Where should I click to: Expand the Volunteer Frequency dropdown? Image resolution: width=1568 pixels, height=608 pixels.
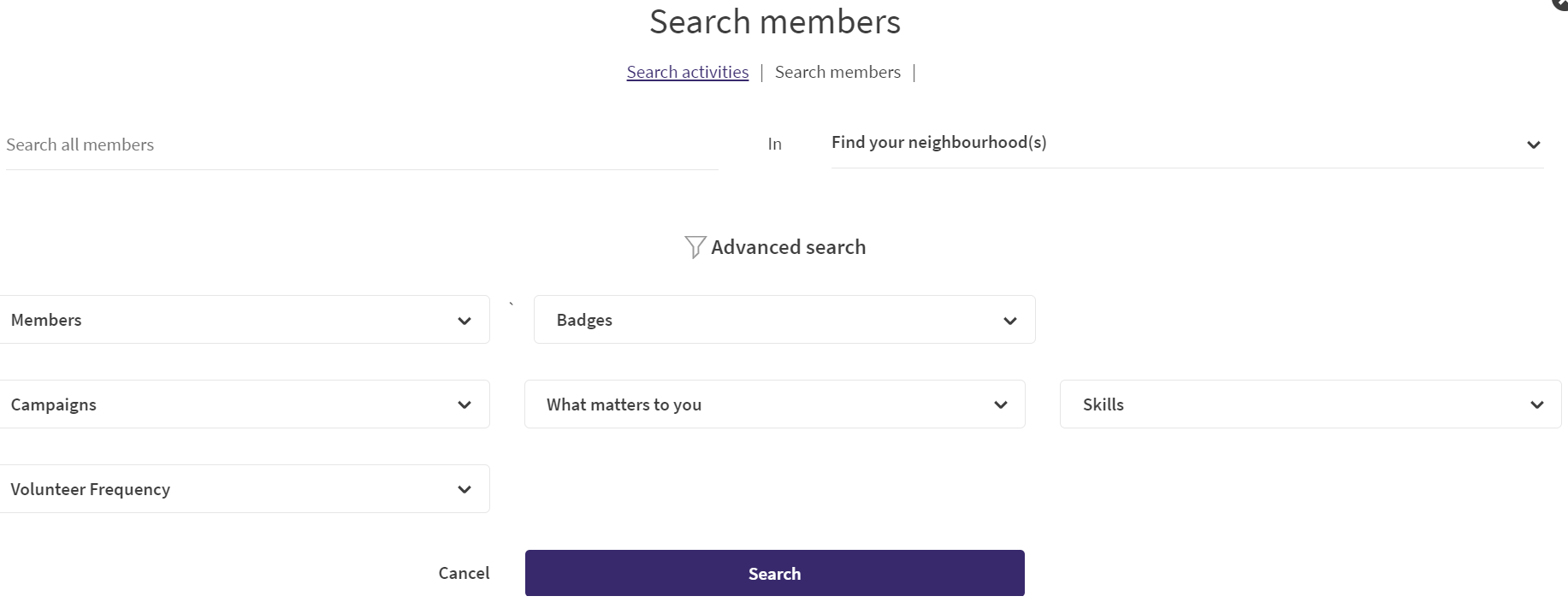click(244, 489)
